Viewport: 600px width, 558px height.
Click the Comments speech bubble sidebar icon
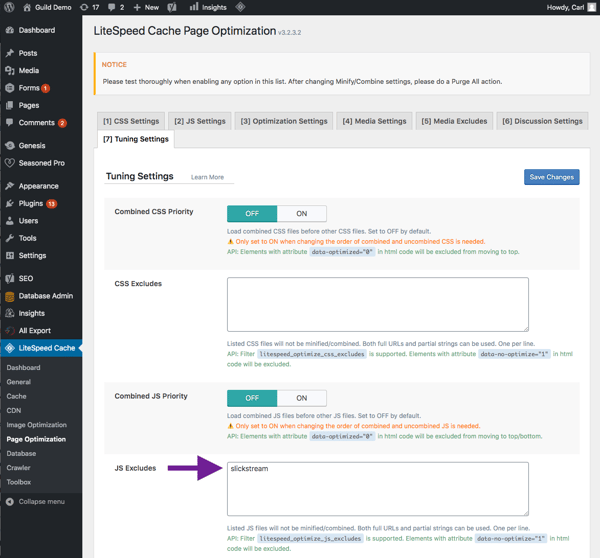click(10, 122)
